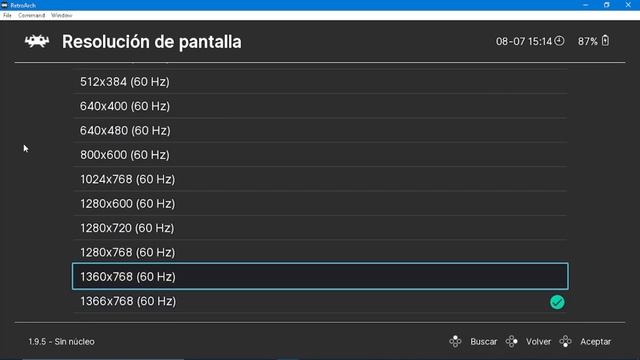Open the File menu
This screenshot has height=360, width=640.
7,16
